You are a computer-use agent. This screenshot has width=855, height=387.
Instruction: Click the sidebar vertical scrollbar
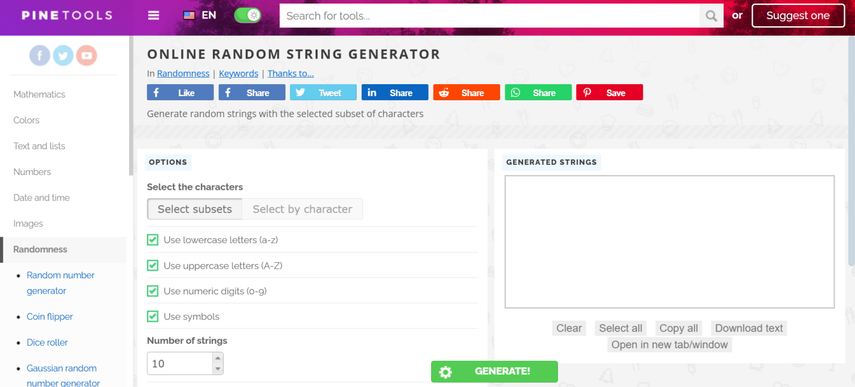pyautogui.click(x=131, y=106)
